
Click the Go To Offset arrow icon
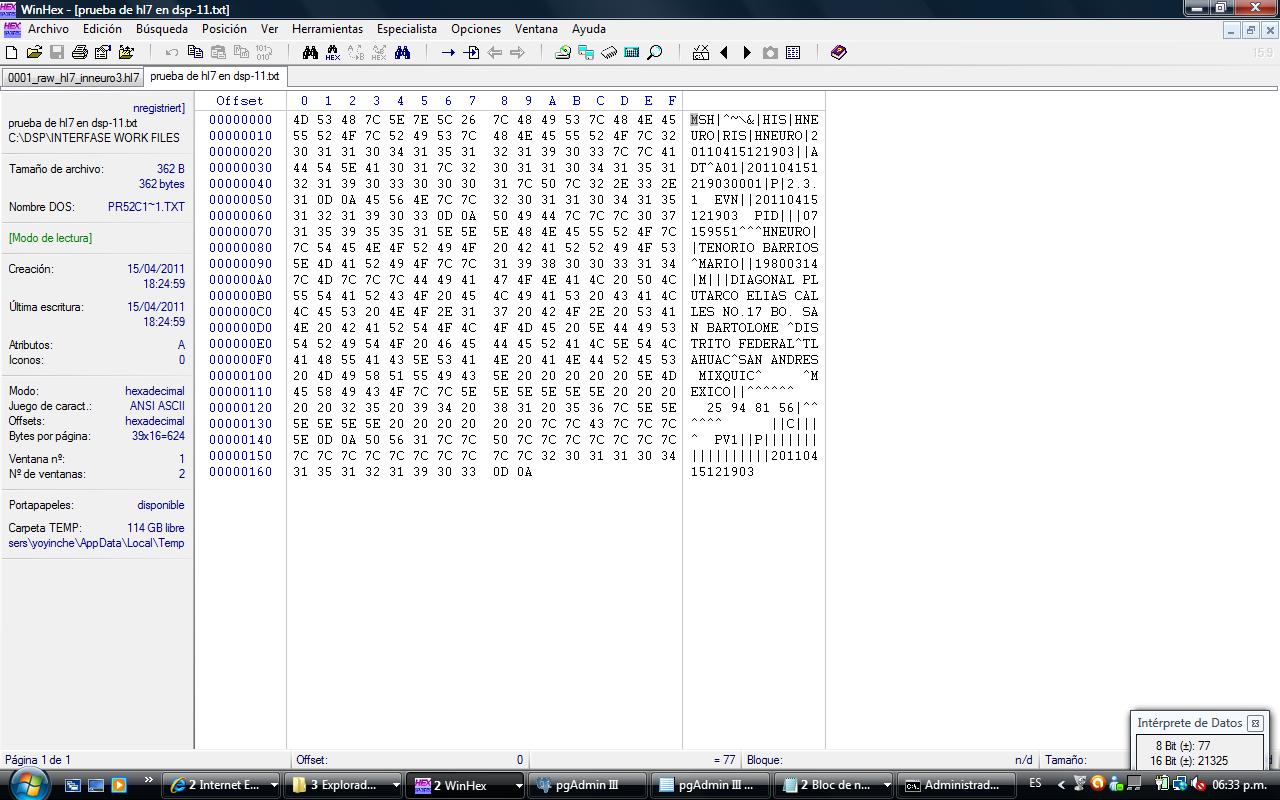click(448, 52)
